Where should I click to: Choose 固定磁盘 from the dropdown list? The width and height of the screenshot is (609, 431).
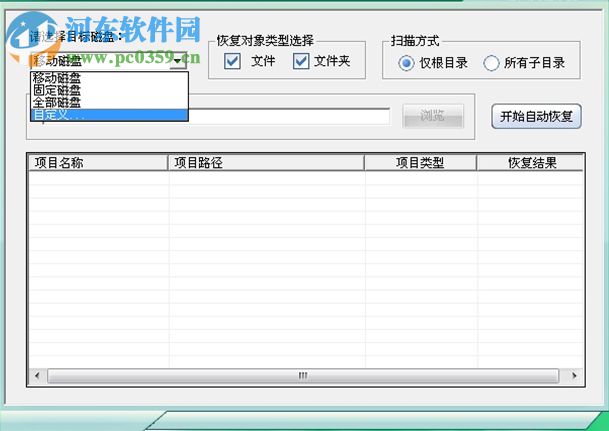click(x=110, y=90)
